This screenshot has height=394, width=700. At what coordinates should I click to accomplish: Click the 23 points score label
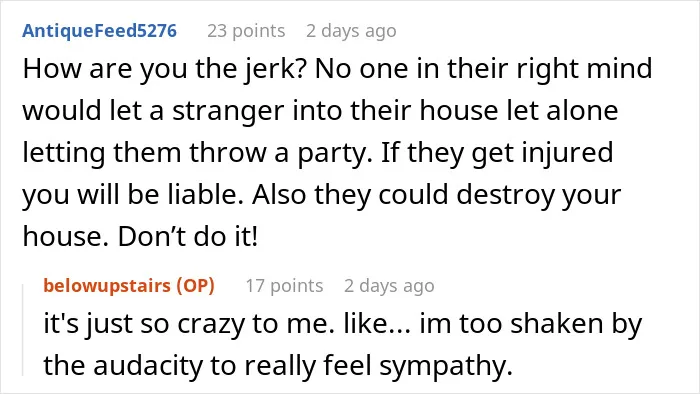(x=246, y=31)
